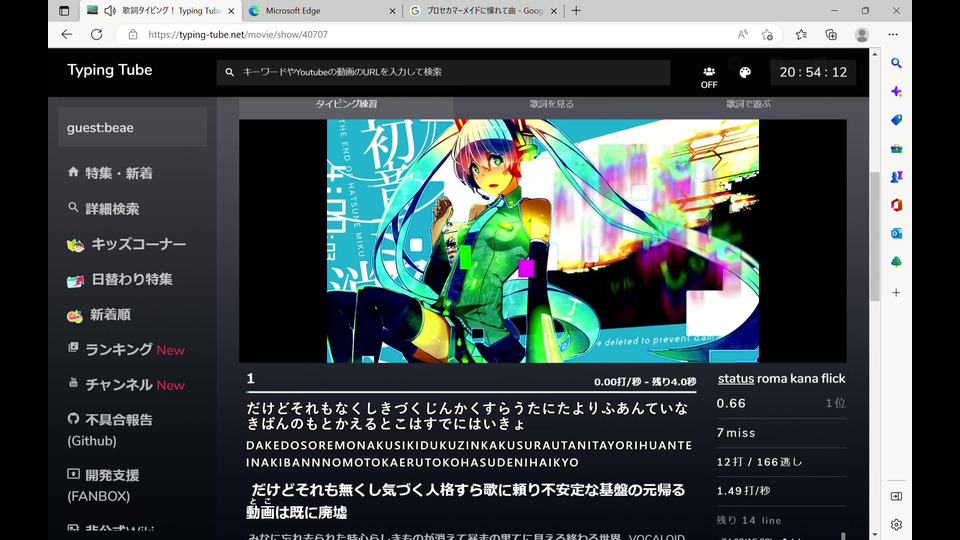
Task: Open the Favorites list icon
Action: tap(801, 34)
